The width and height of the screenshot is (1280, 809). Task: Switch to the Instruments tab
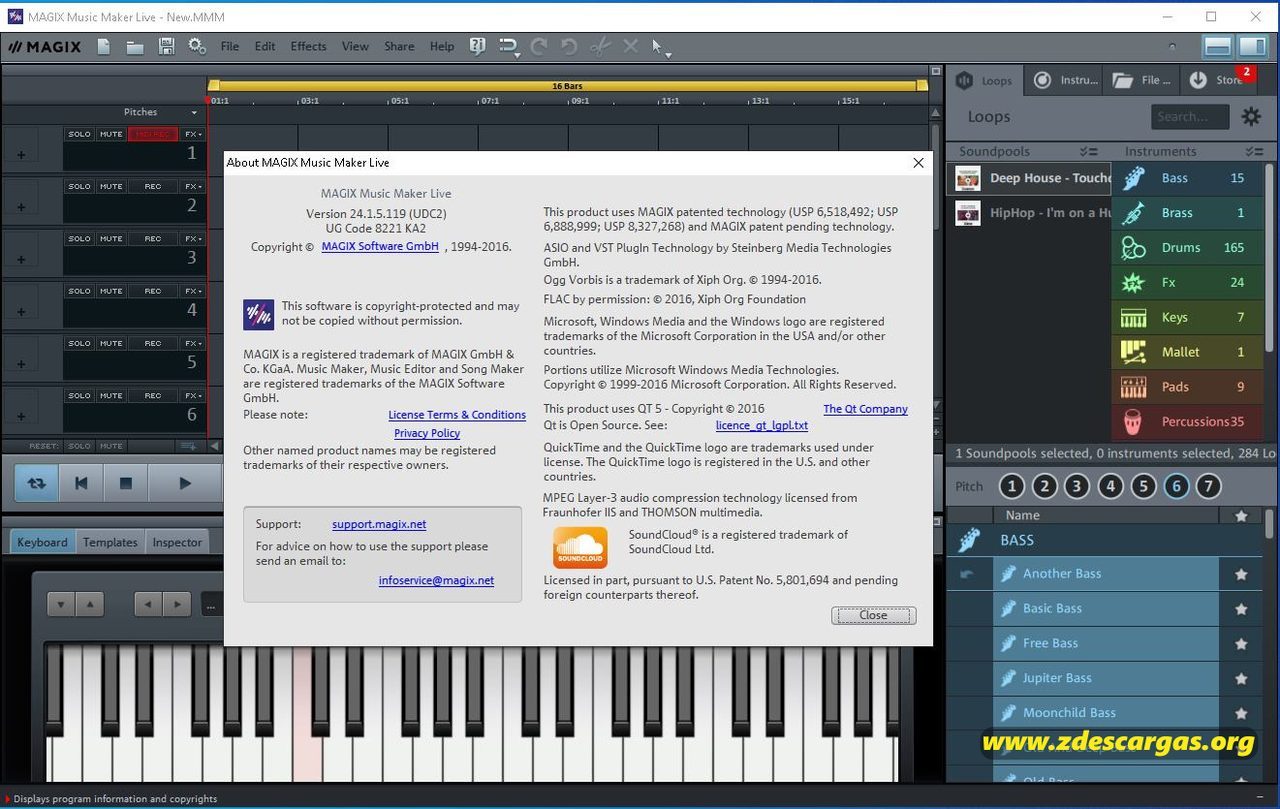[1065, 80]
